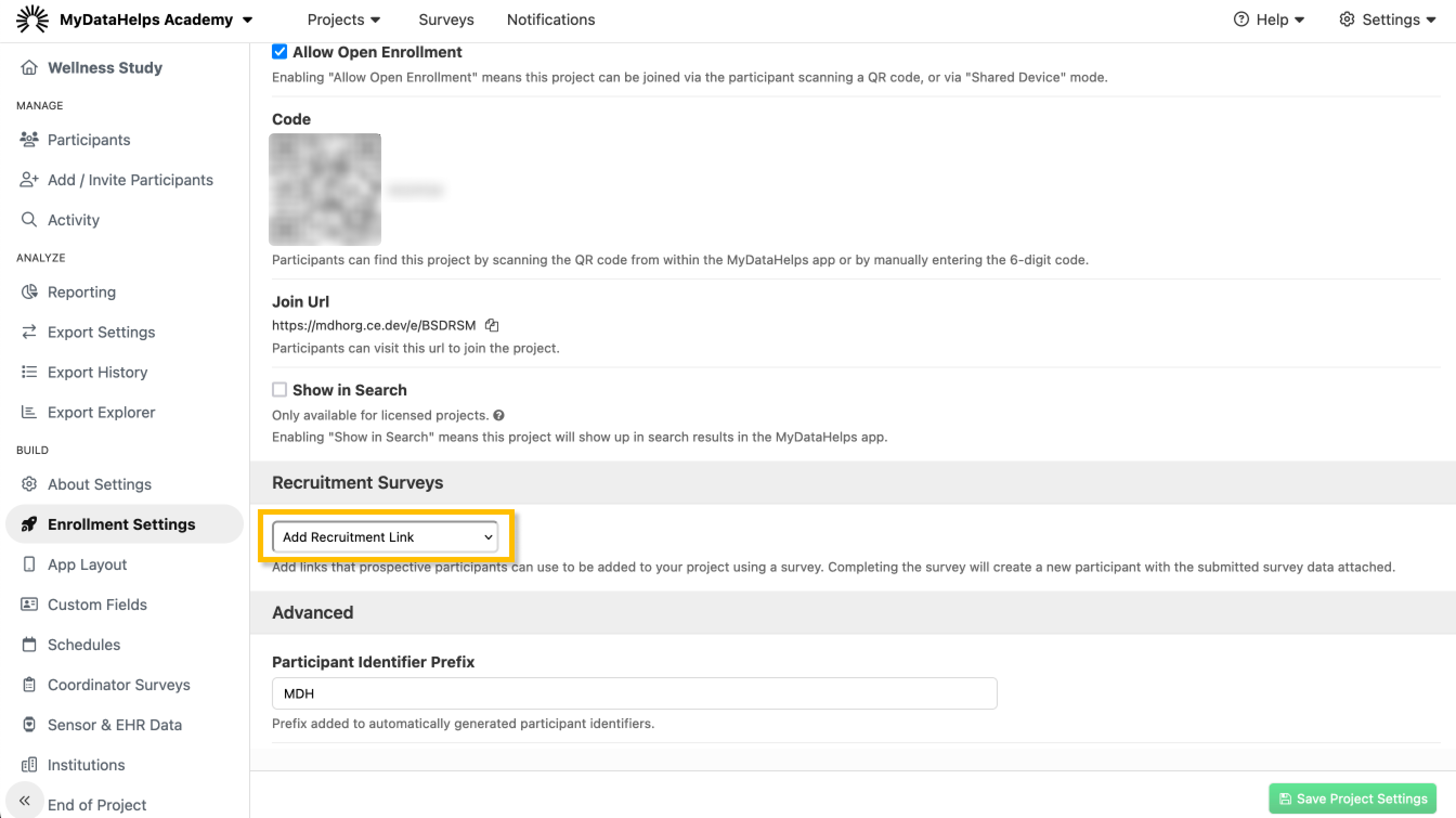
Task: Open Notifications in top navigation
Action: click(x=550, y=20)
